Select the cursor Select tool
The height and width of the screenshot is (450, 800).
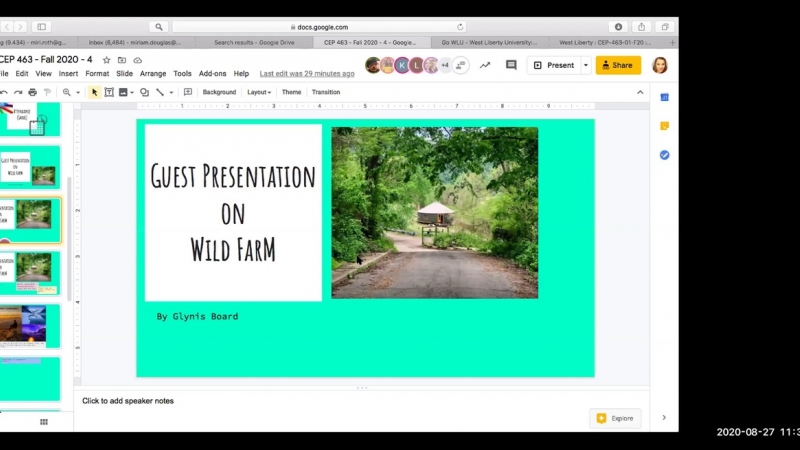[x=95, y=92]
